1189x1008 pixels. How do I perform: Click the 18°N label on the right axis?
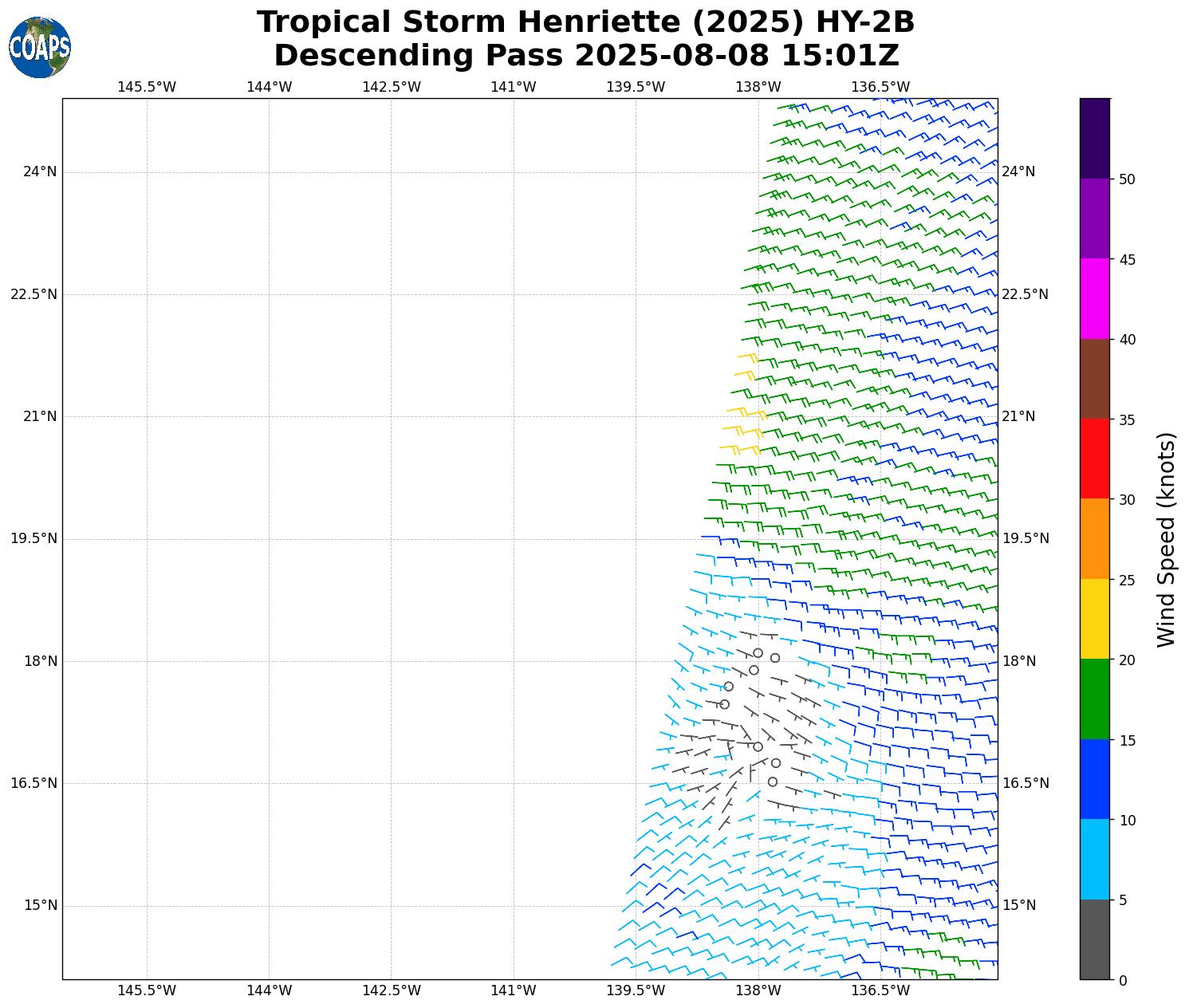point(1018,661)
